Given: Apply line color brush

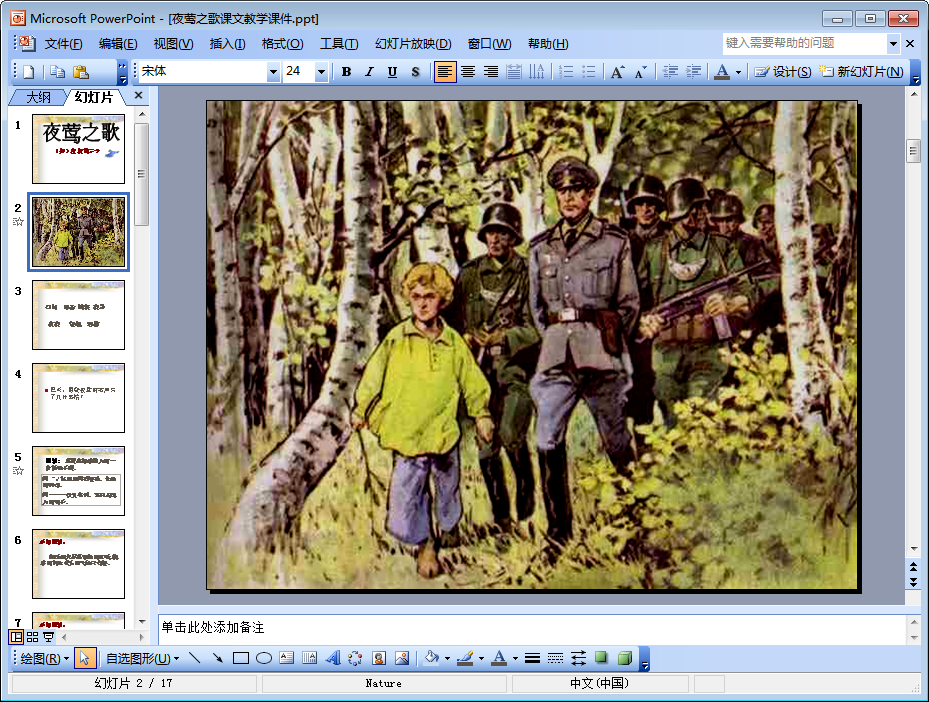Looking at the screenshot, I should 466,658.
